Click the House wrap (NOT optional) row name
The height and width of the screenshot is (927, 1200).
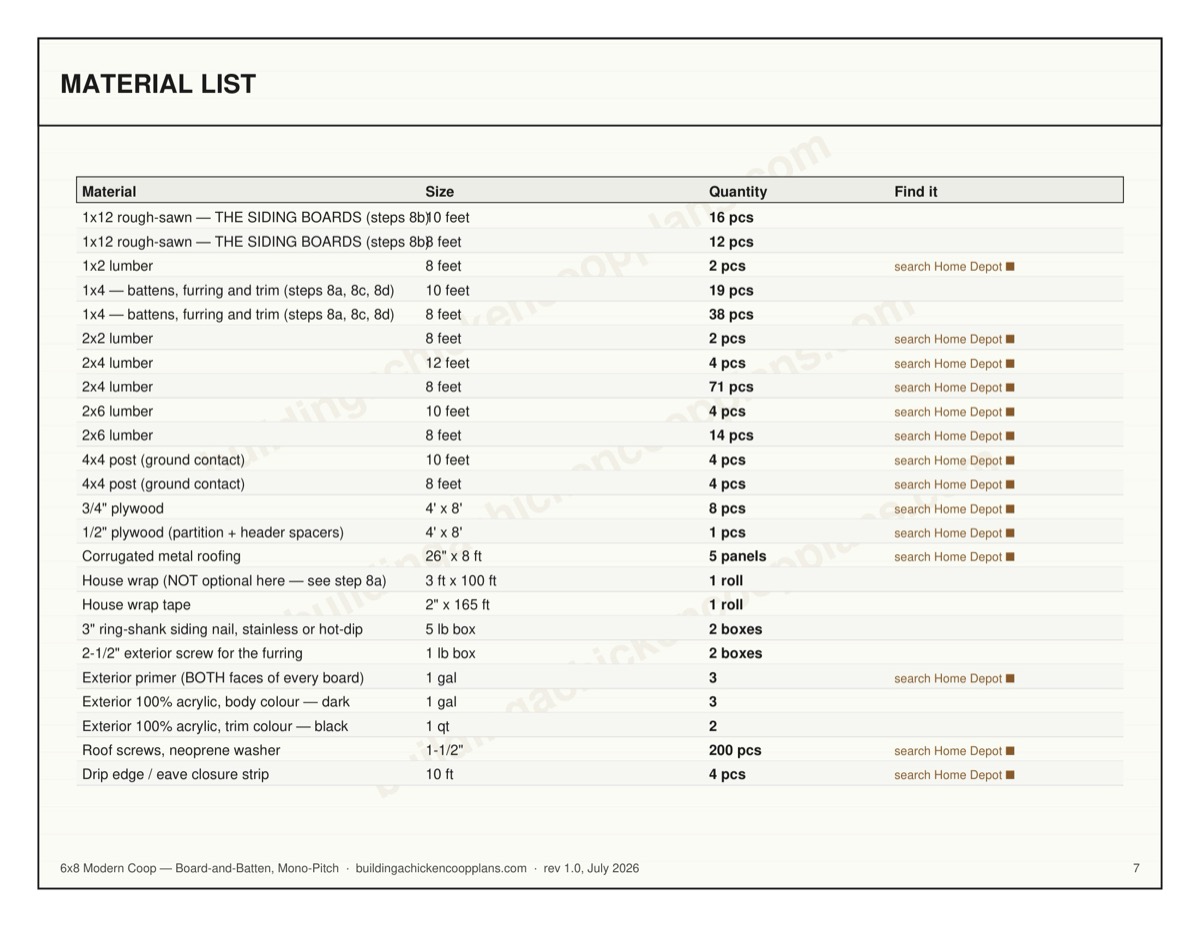click(234, 580)
